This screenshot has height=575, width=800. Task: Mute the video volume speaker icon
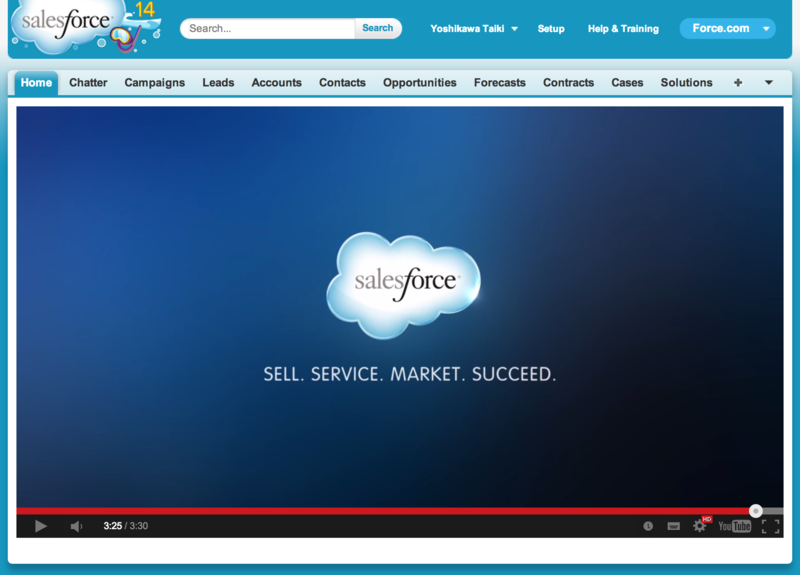[x=76, y=526]
